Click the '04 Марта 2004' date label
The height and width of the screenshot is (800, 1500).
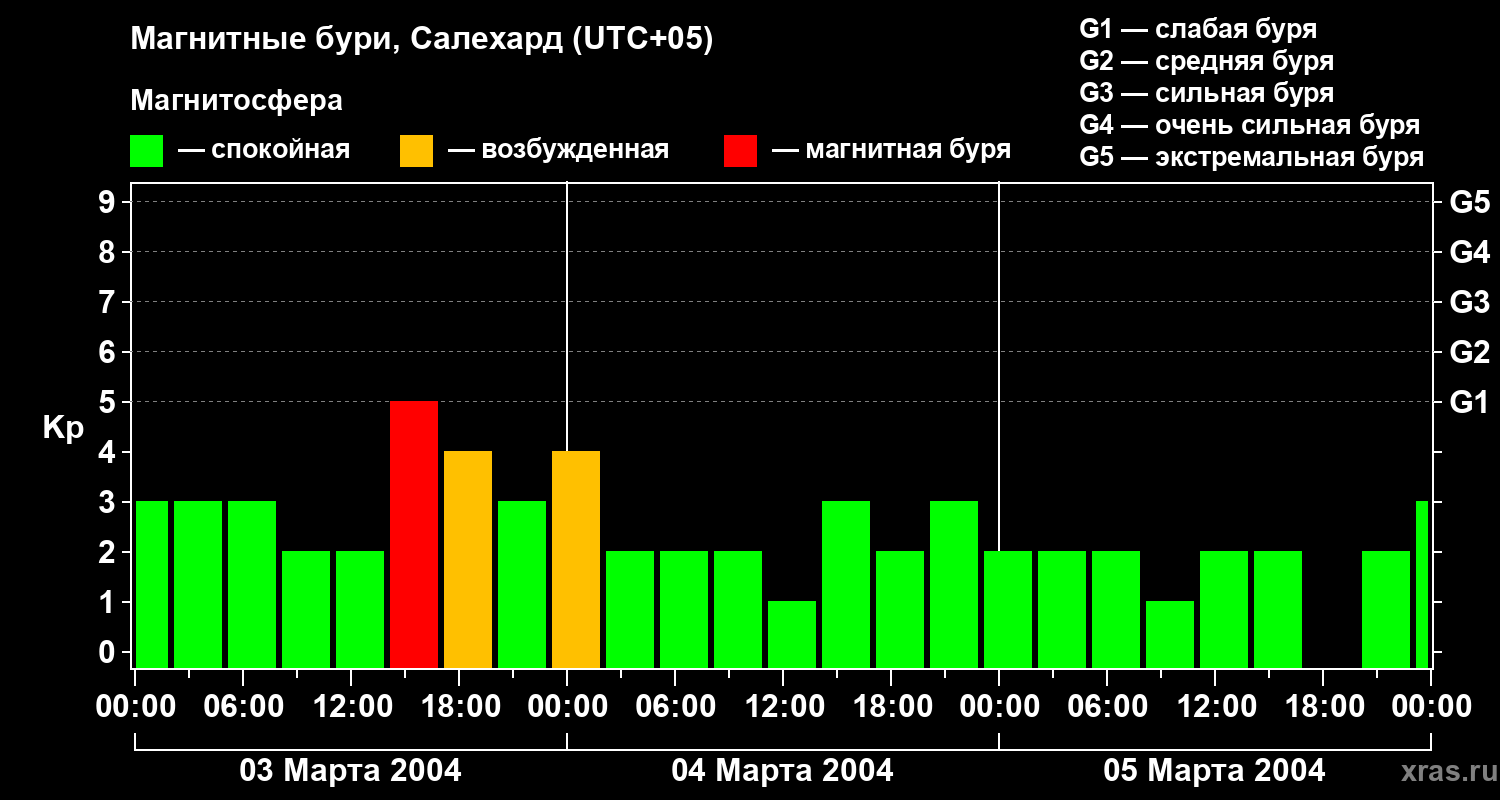782,770
